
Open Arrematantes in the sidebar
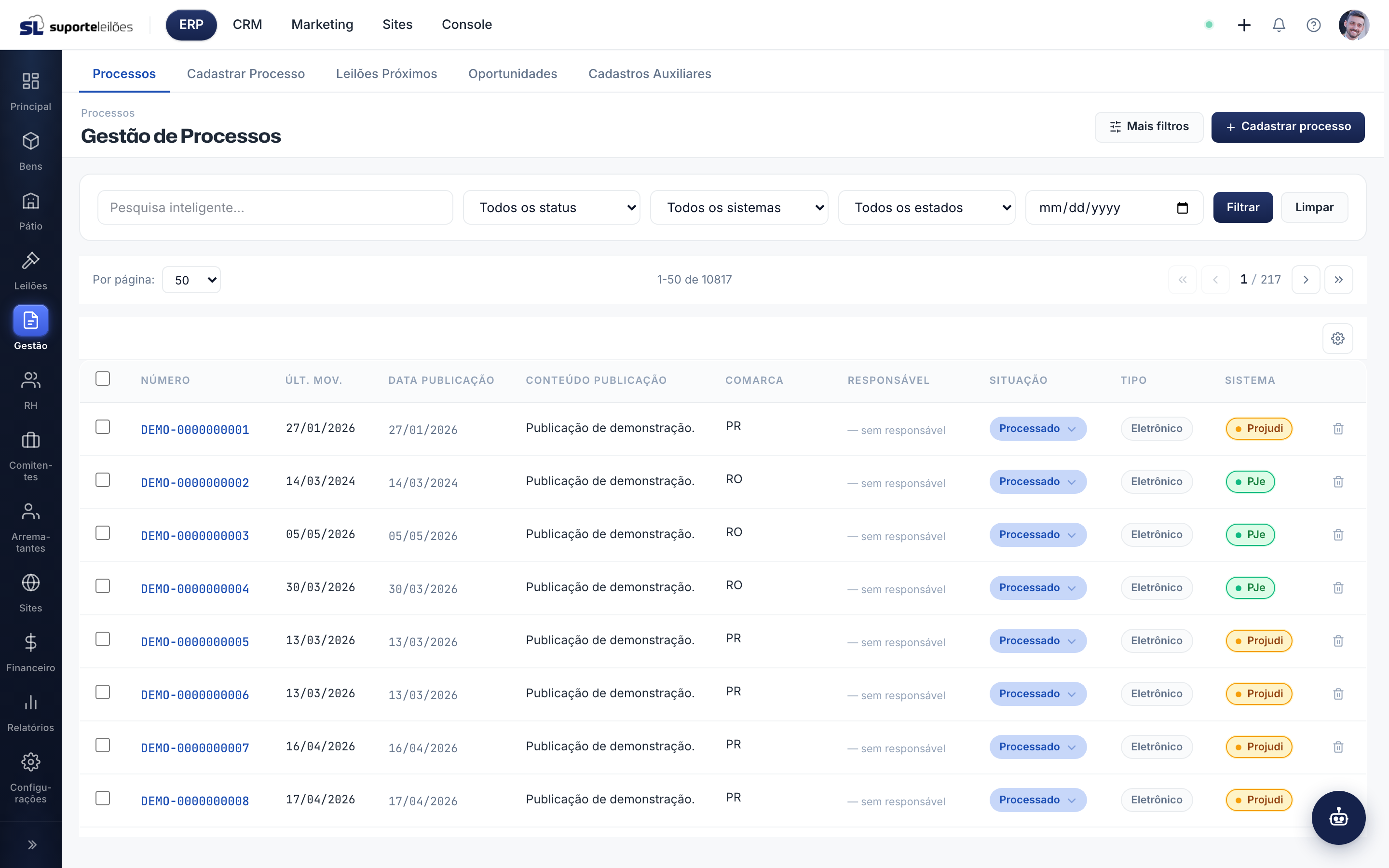coord(30,527)
